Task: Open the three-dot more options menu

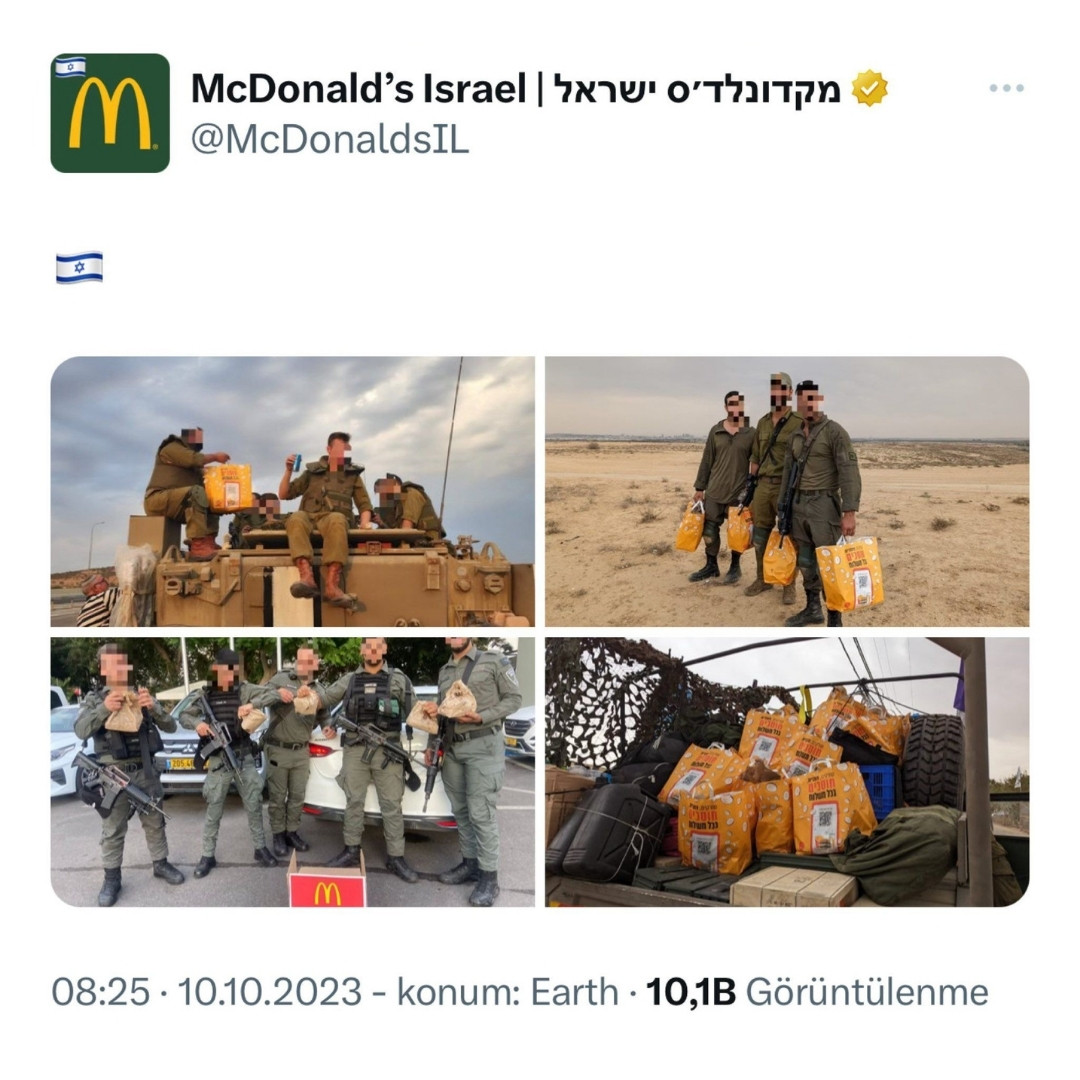Action: (x=1006, y=88)
